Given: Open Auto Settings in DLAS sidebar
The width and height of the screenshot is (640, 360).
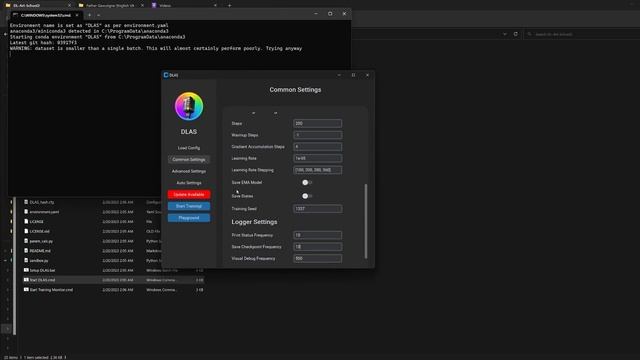Looking at the screenshot, I should pyautogui.click(x=189, y=183).
